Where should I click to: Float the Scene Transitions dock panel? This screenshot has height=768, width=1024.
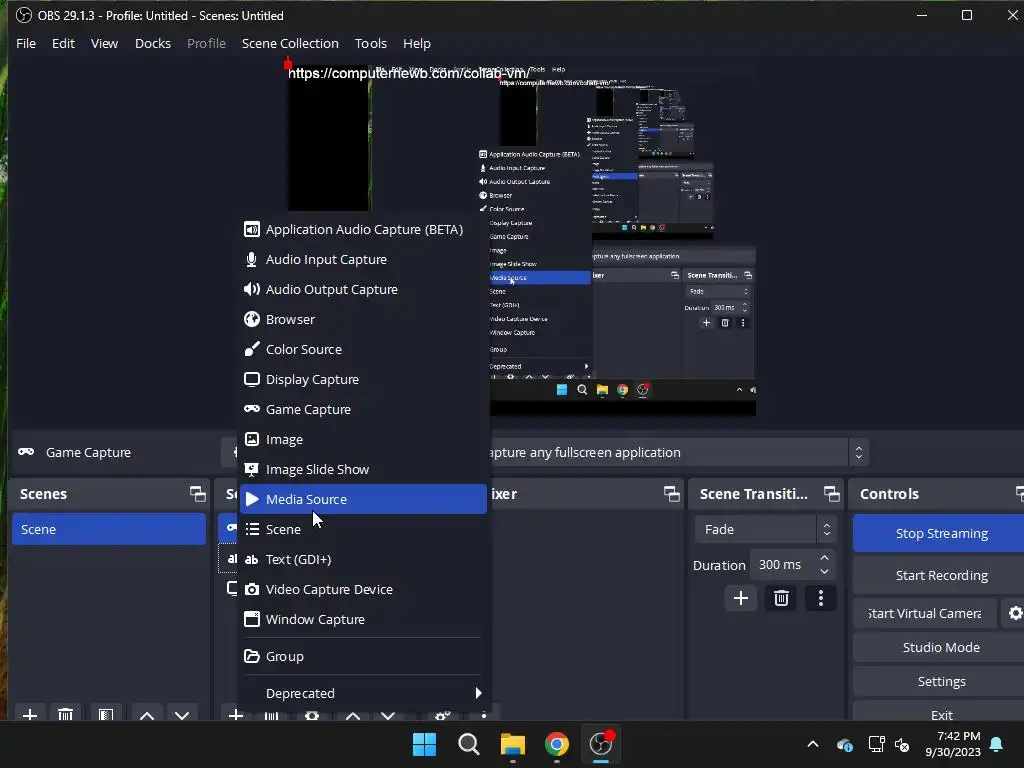831,494
